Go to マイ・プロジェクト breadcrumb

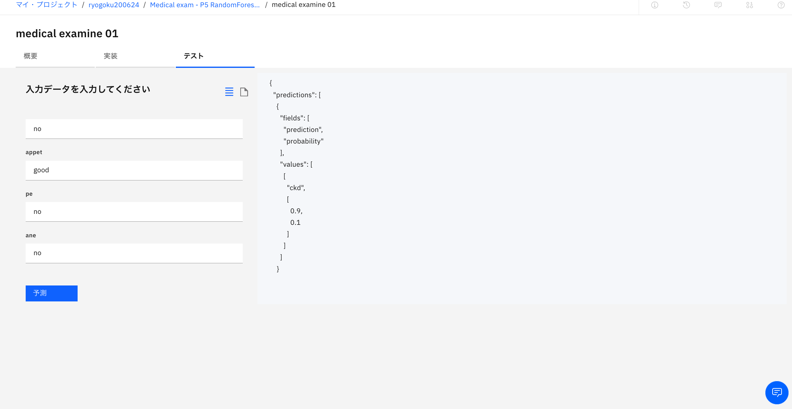pos(46,5)
